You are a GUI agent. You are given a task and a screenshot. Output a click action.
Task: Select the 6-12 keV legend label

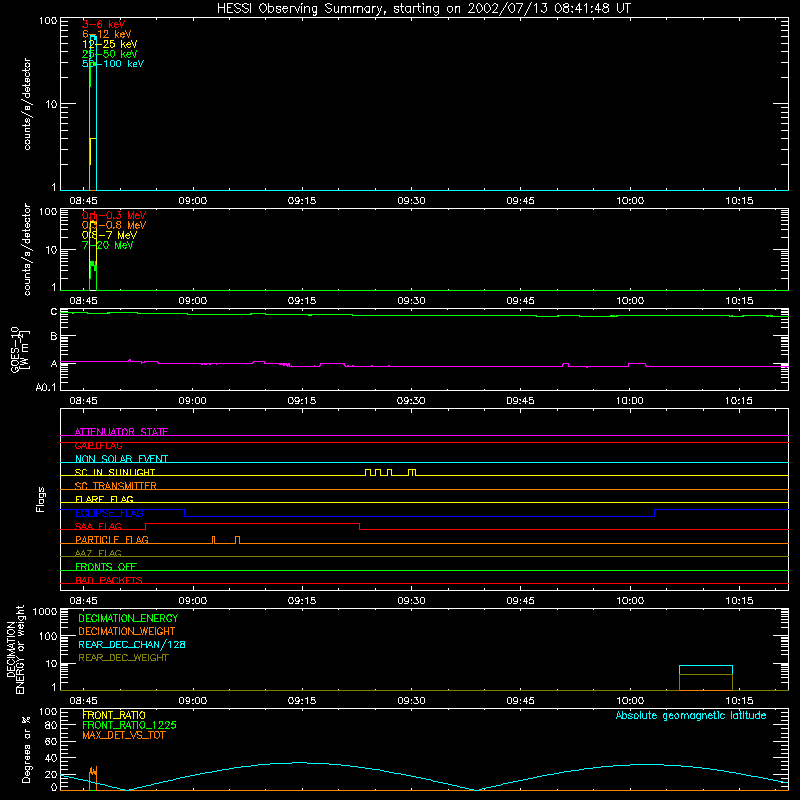coord(107,34)
